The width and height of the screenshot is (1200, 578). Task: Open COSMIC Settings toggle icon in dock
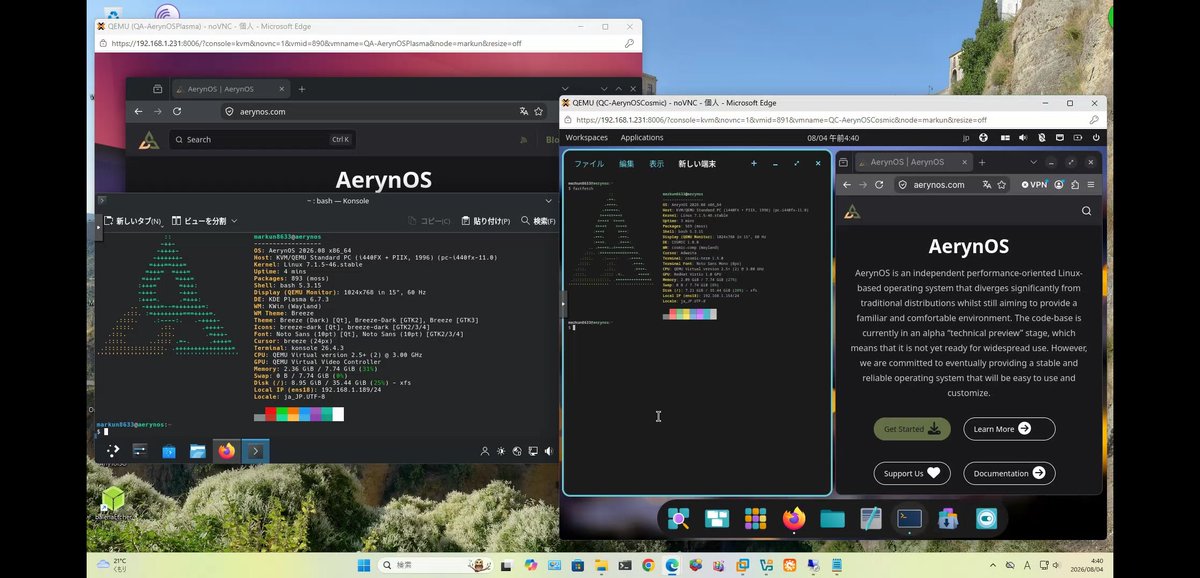(x=986, y=518)
